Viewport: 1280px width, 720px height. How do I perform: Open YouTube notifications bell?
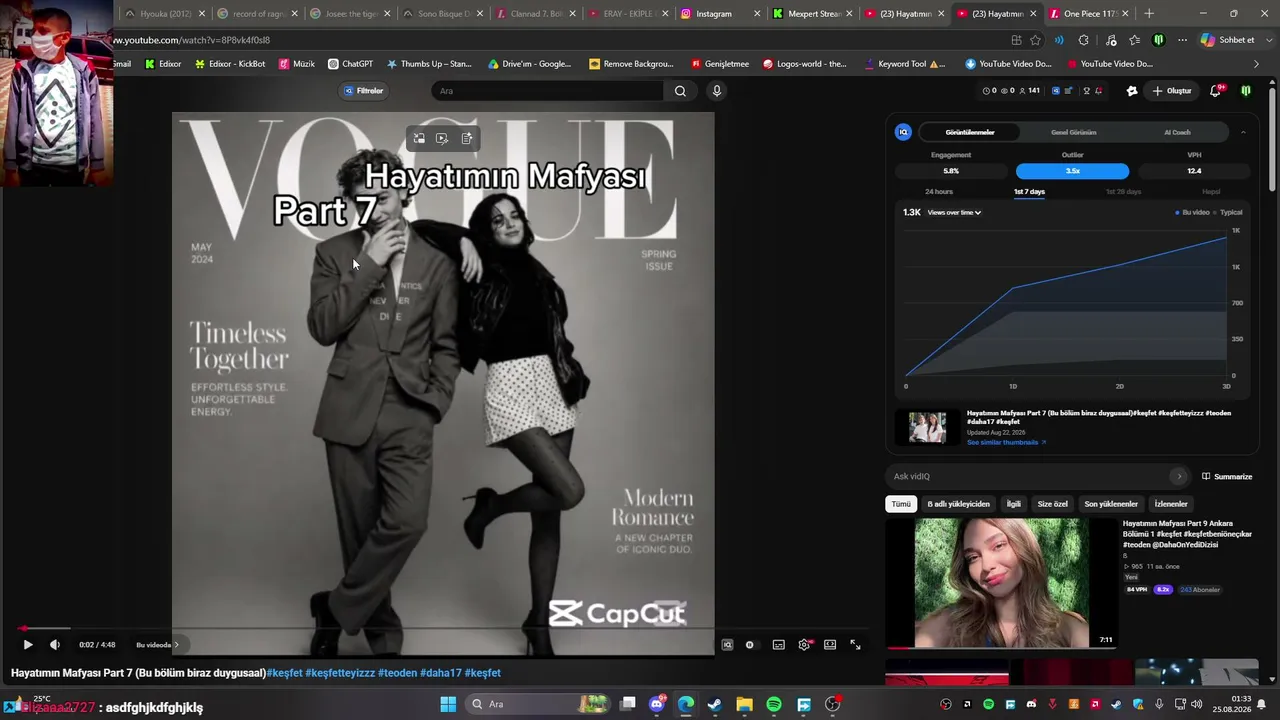(1216, 91)
